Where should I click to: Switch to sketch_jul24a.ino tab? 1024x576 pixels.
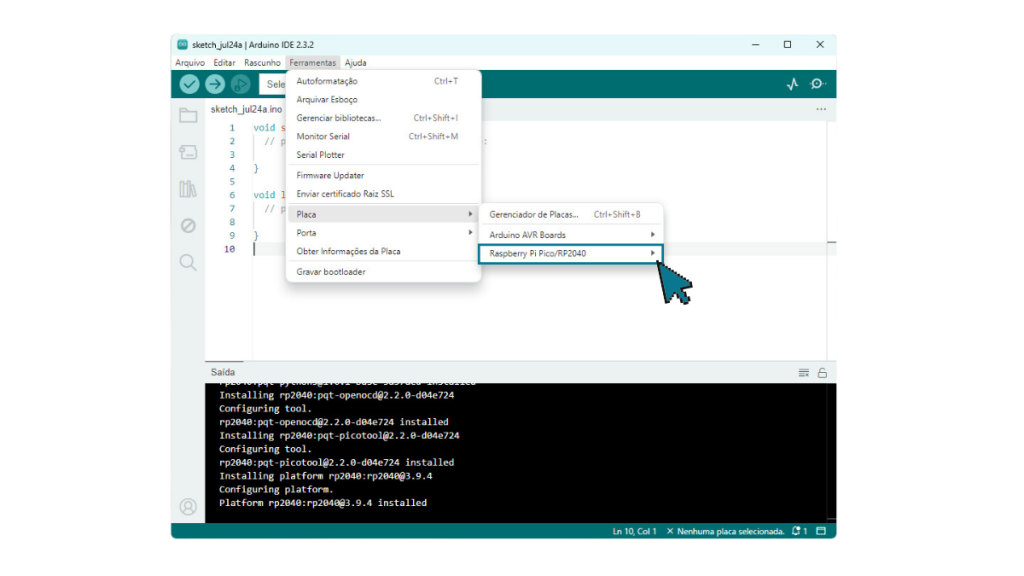[x=246, y=109]
